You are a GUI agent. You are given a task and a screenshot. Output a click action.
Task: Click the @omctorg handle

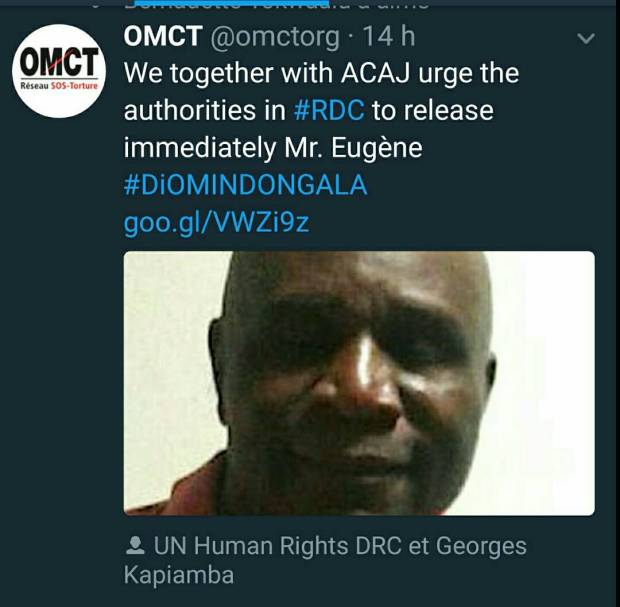[x=275, y=38]
